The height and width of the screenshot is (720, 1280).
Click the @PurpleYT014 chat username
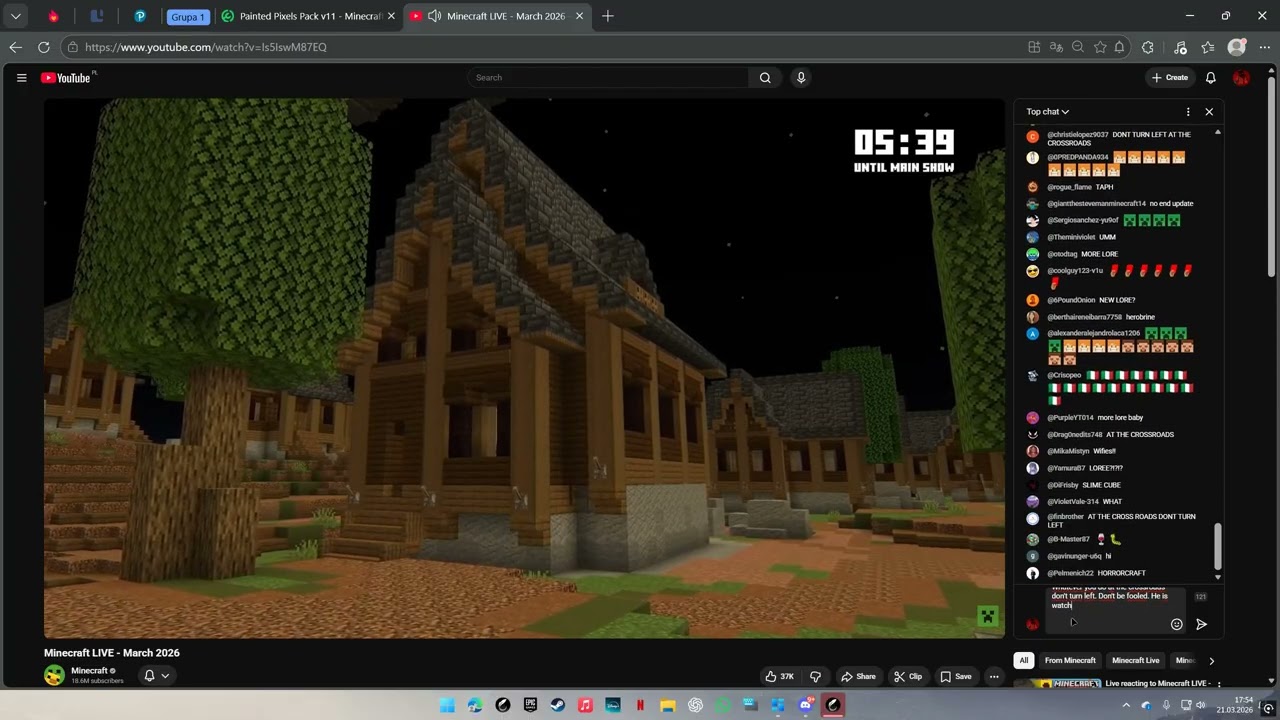click(1070, 418)
